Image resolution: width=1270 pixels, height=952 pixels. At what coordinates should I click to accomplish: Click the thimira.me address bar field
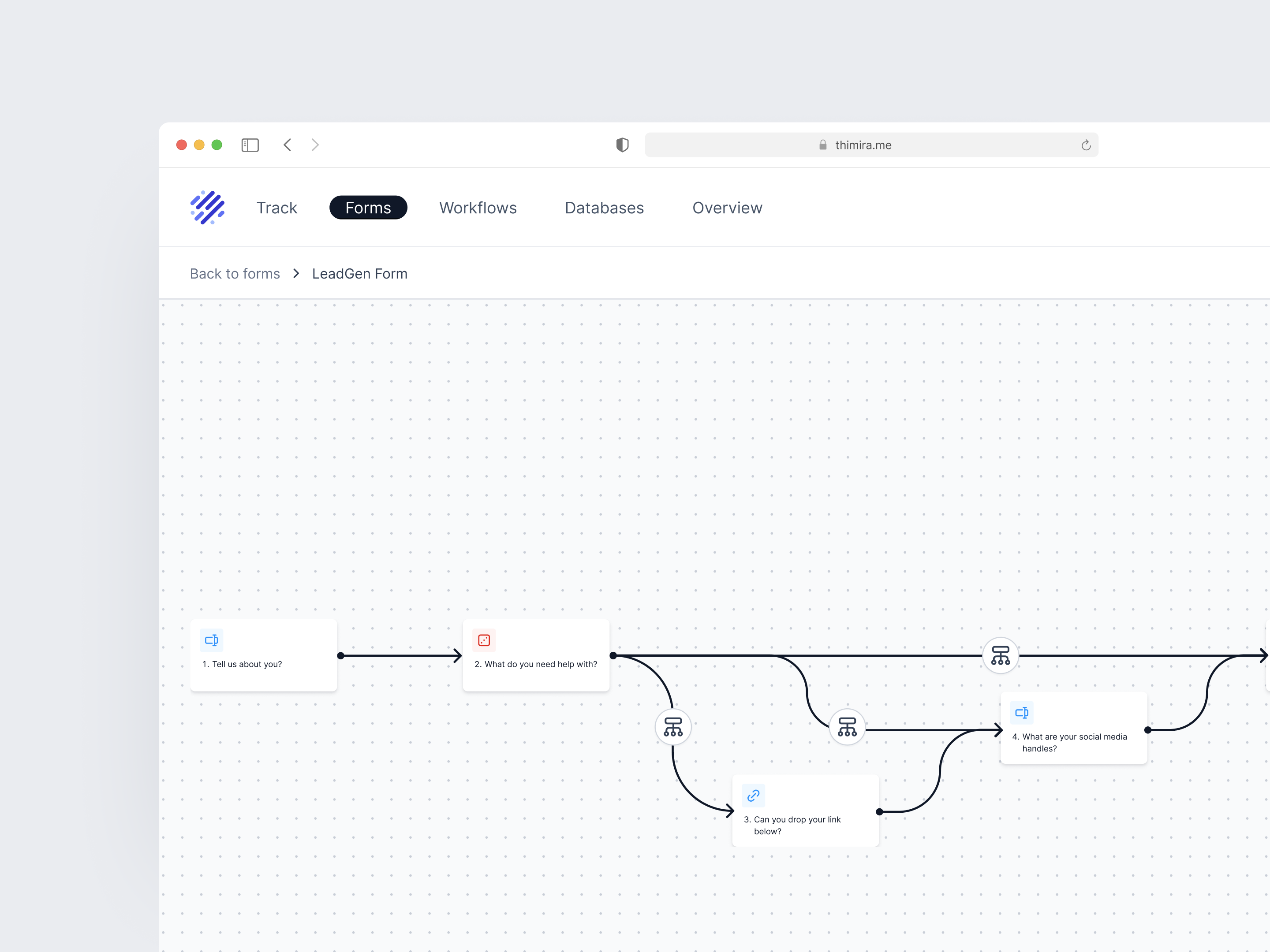click(861, 145)
